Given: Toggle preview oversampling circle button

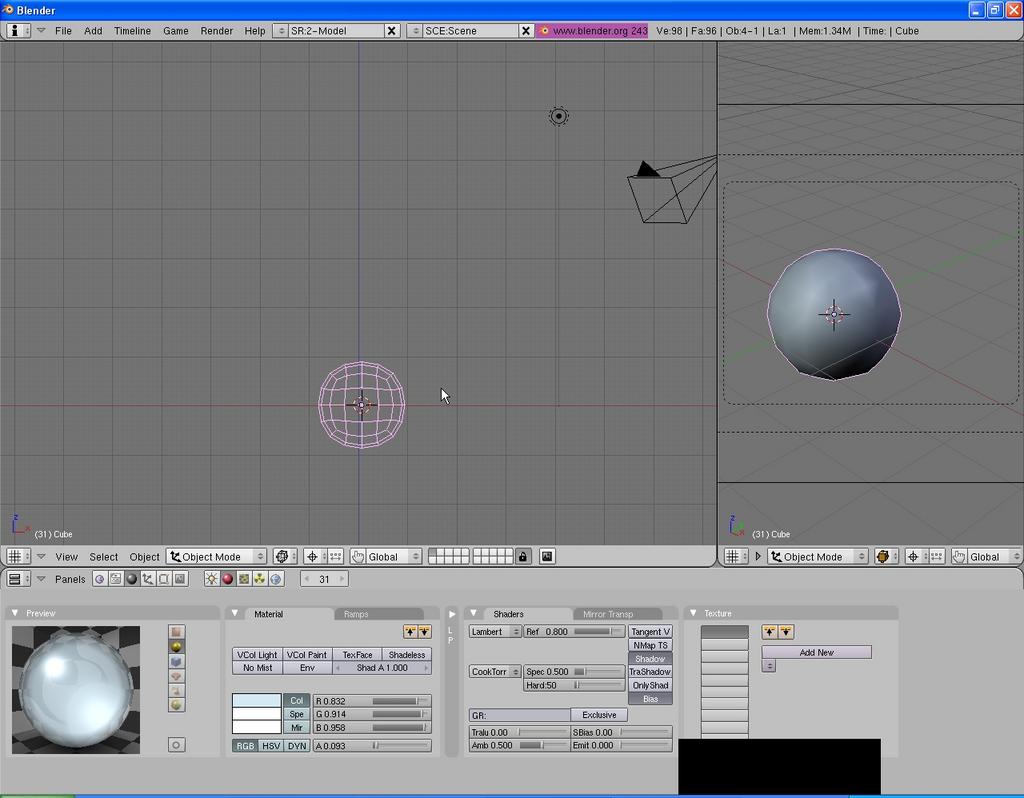Looking at the screenshot, I should [x=176, y=745].
